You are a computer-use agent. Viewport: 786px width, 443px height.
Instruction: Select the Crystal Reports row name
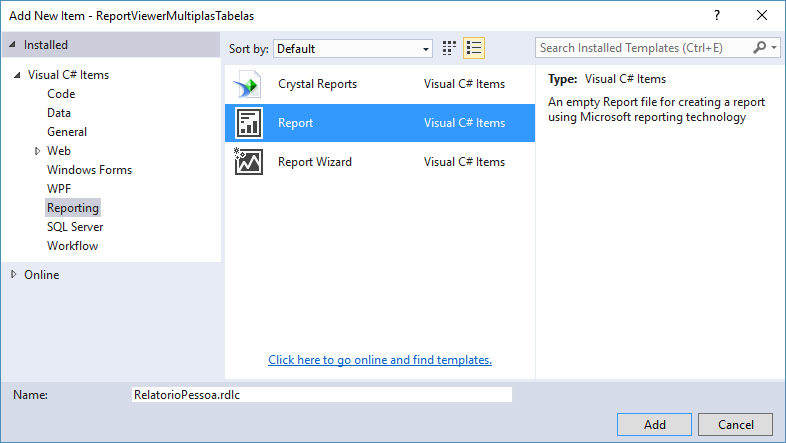pos(317,84)
